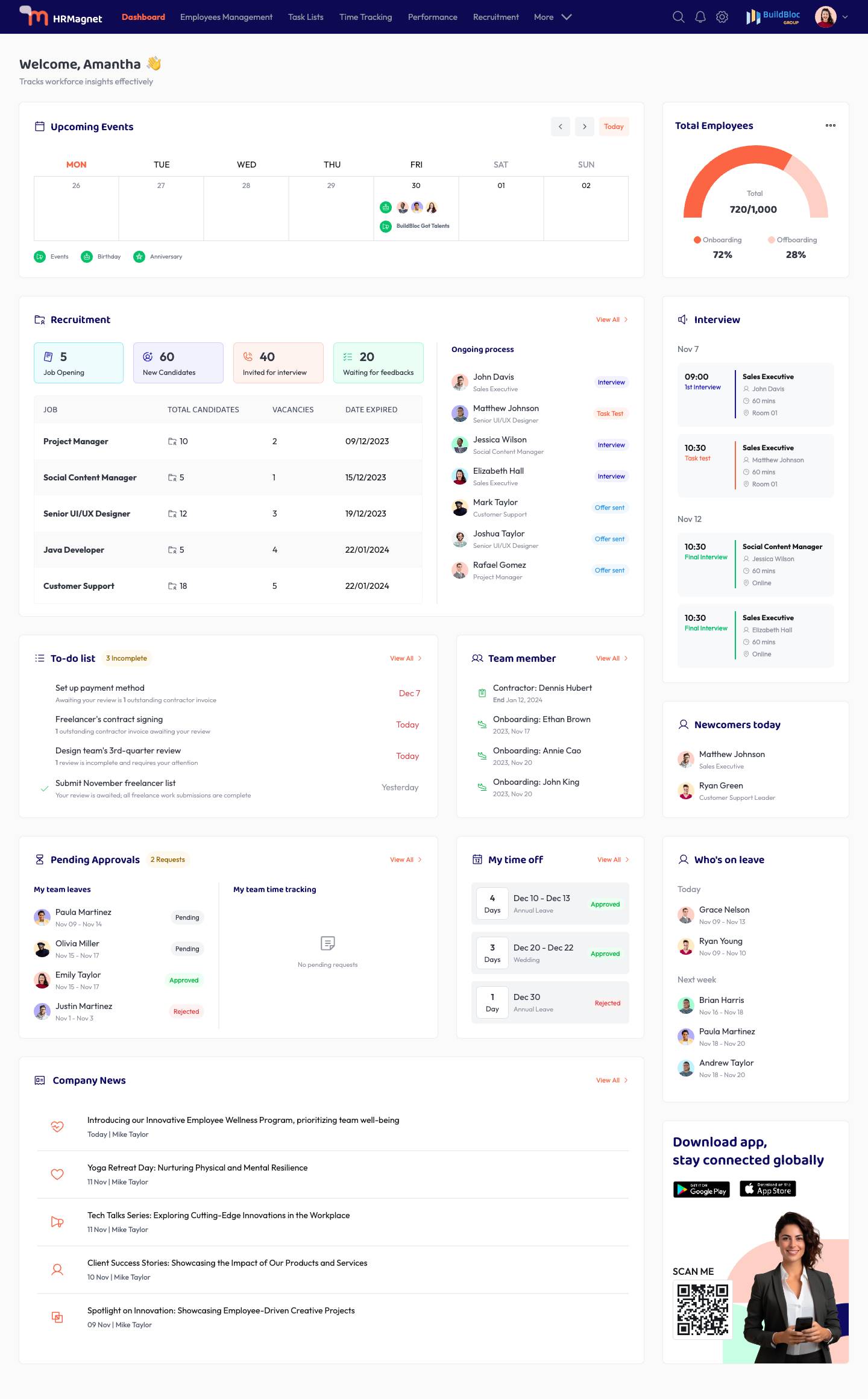The image size is (868, 1399).
Task: Expand the More menu in the navigation
Action: coord(553,17)
